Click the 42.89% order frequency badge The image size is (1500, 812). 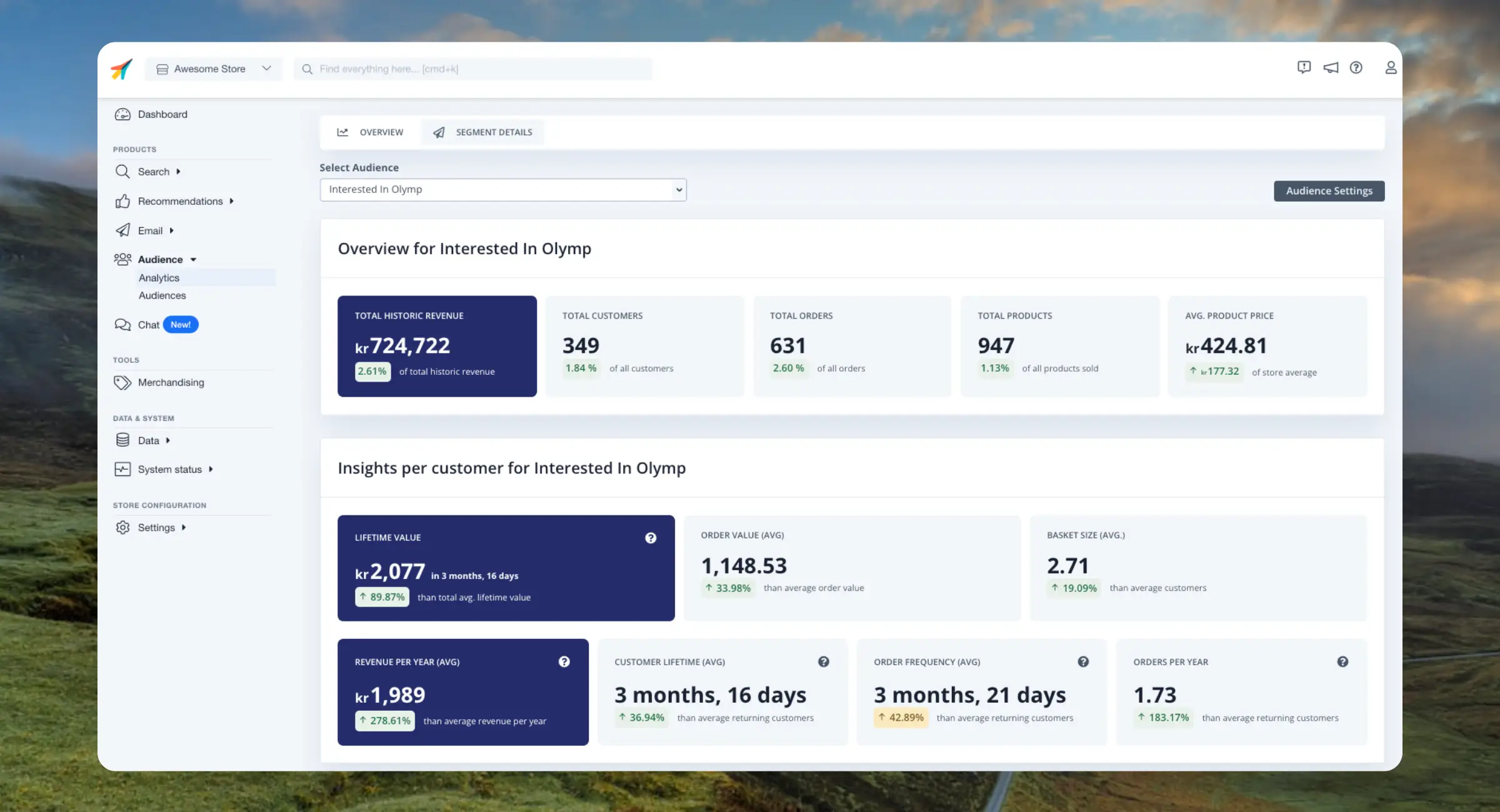tap(901, 718)
